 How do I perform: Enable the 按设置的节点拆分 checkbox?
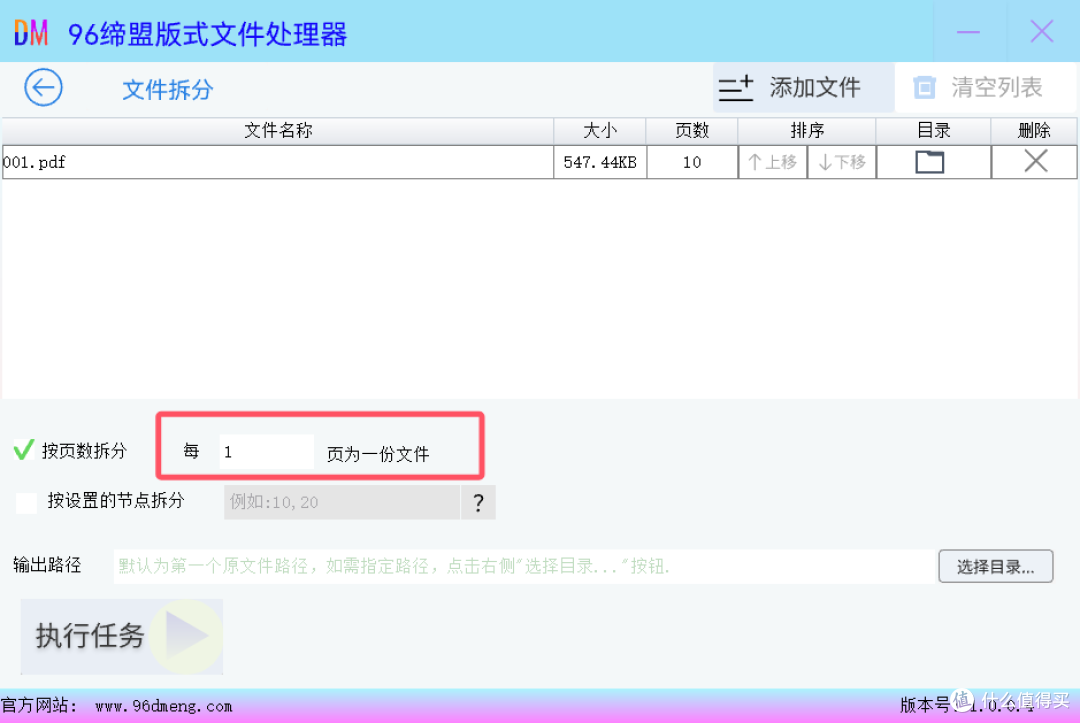pyautogui.click(x=27, y=502)
